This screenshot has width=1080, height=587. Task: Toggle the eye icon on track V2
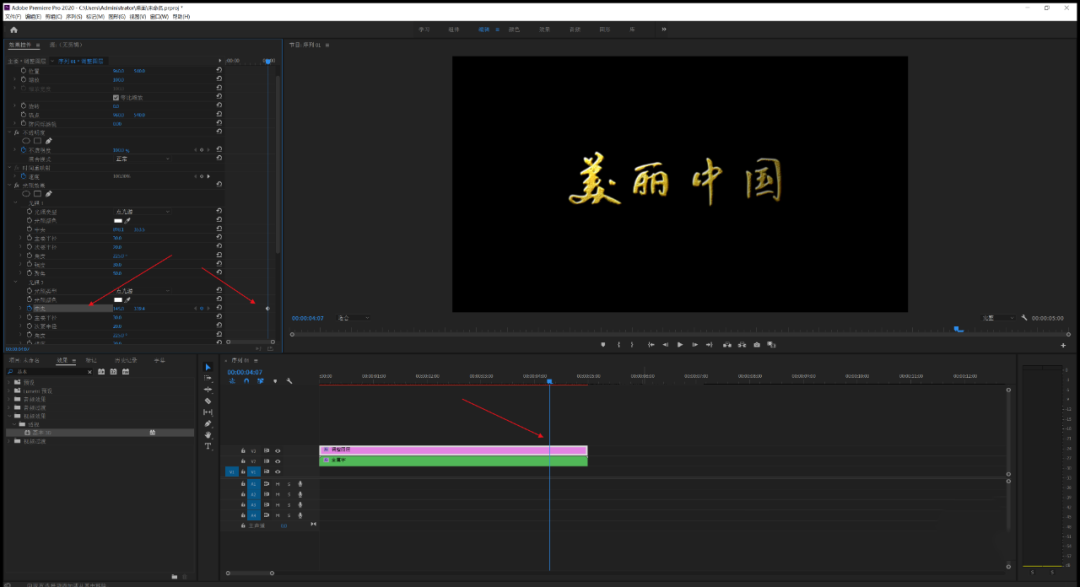[278, 461]
